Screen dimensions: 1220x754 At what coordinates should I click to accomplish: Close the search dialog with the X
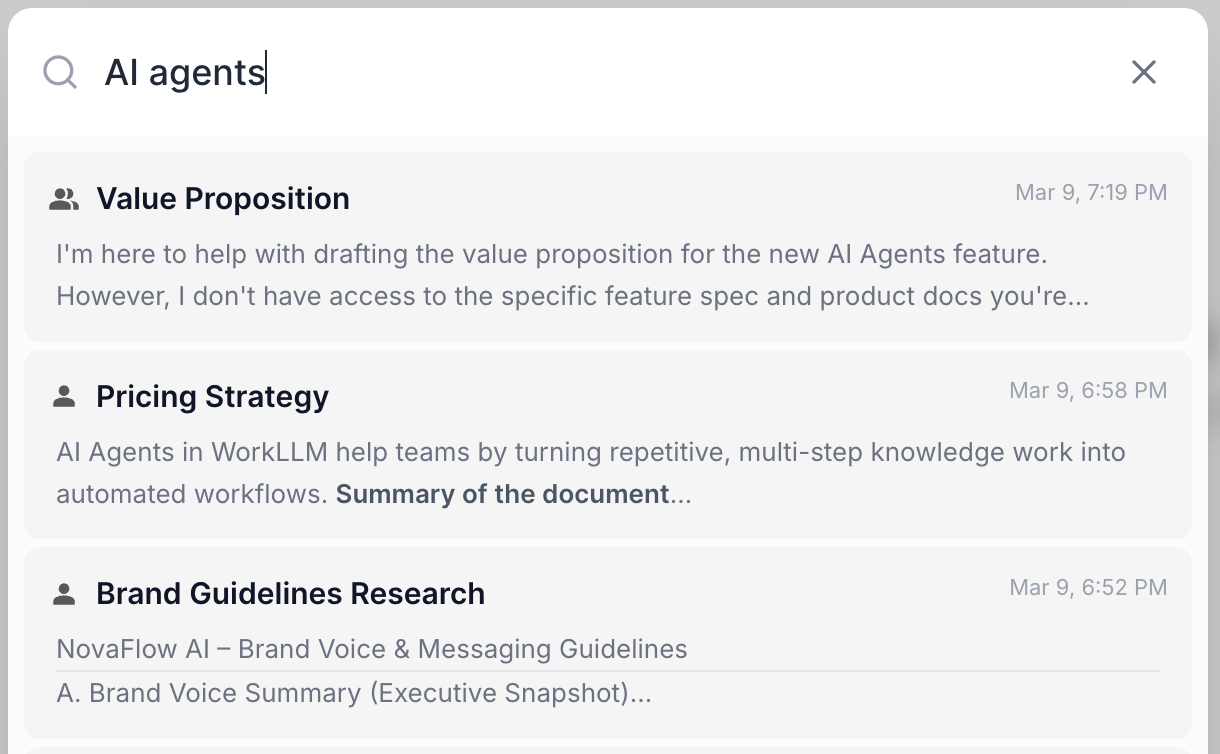[1143, 72]
